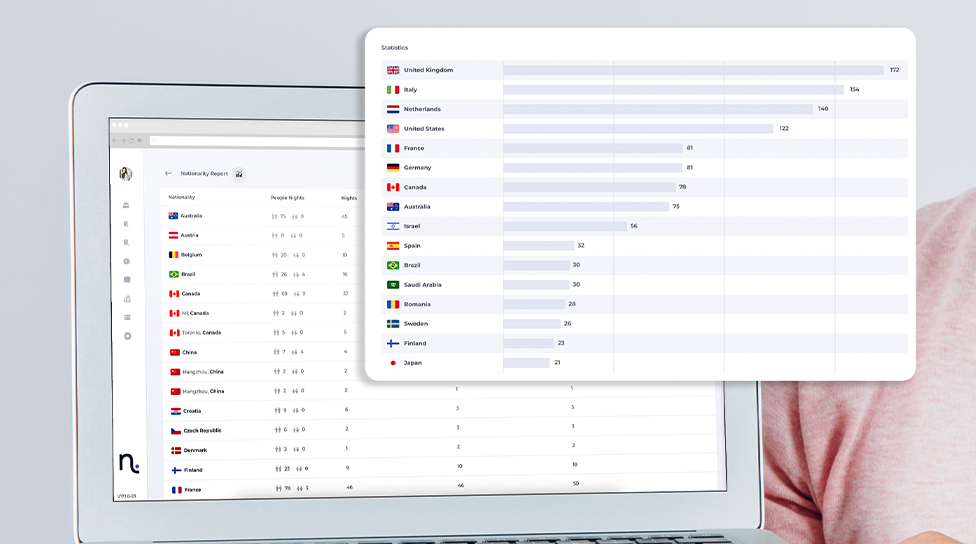Select the Brazil row in the table
The width and height of the screenshot is (976, 544).
tap(265, 274)
